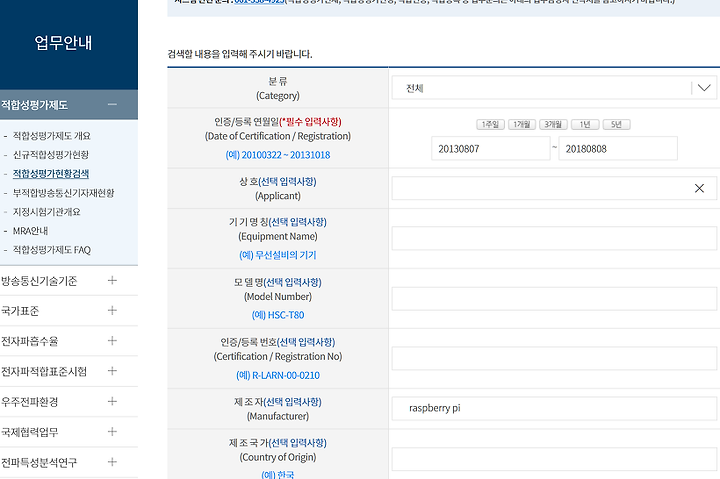The width and height of the screenshot is (720, 479).
Task: Click start date field showing 20130807
Action: click(x=490, y=149)
